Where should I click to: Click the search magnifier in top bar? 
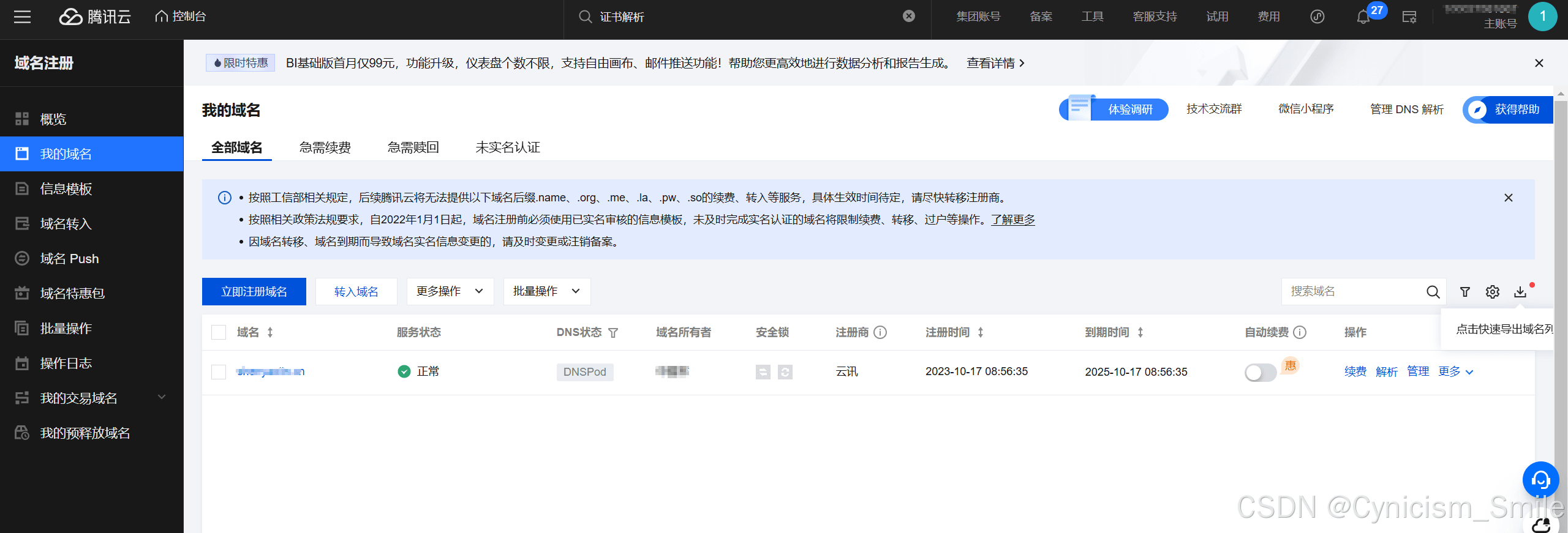coord(586,17)
